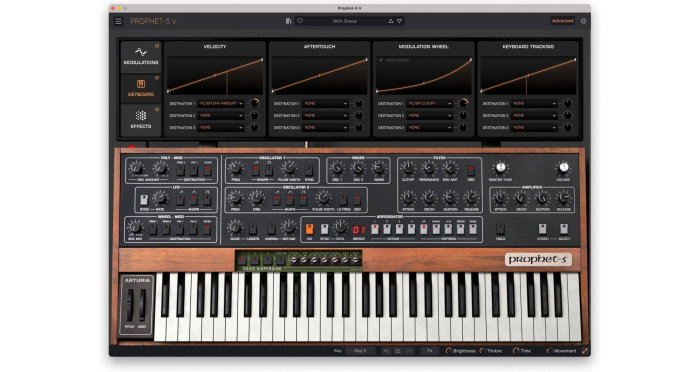Click preset name With Grace
Viewport: 700px width, 372px height.
click(x=345, y=21)
